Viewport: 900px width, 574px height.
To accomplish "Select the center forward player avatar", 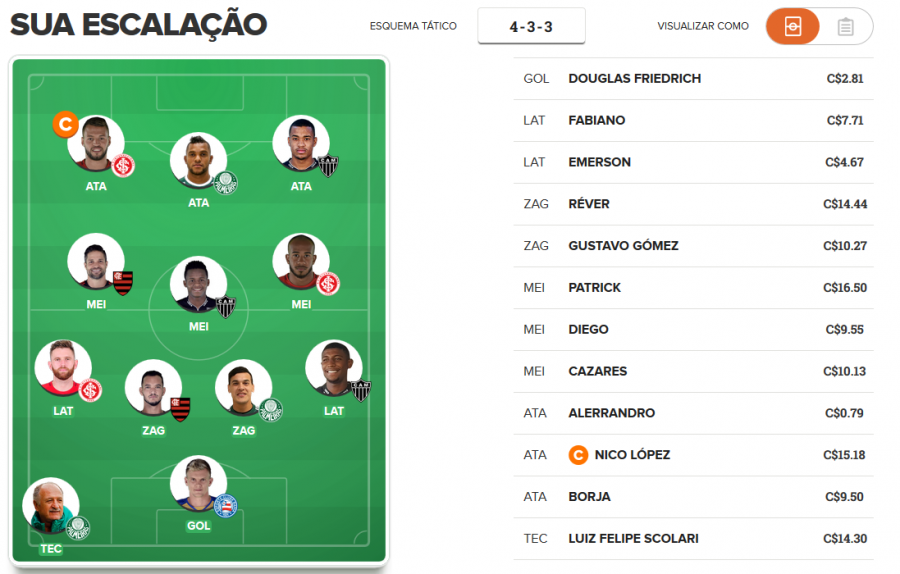I will (198, 161).
